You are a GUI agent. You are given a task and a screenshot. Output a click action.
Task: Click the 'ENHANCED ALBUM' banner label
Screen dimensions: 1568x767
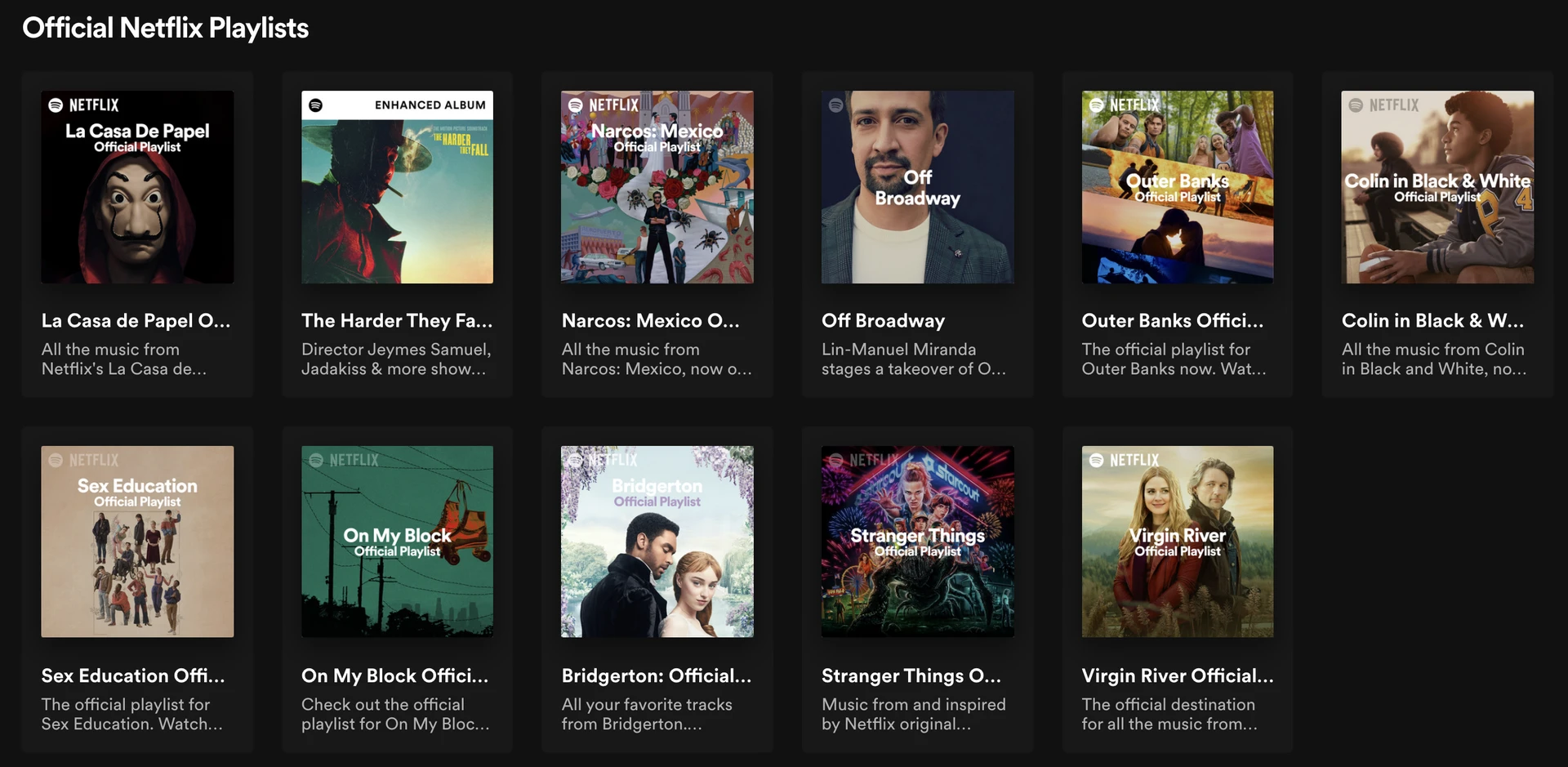[430, 105]
